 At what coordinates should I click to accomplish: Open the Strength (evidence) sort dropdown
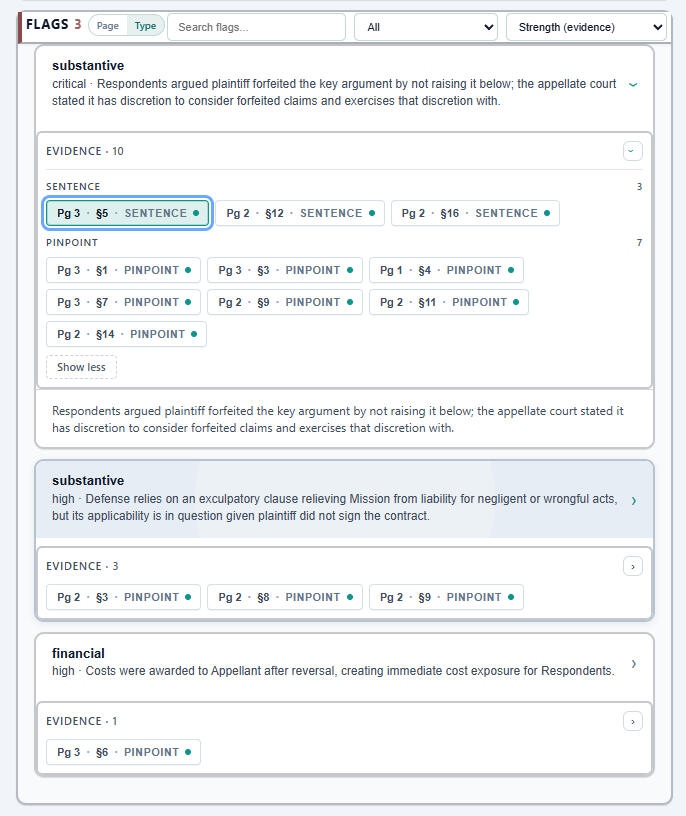[x=586, y=27]
